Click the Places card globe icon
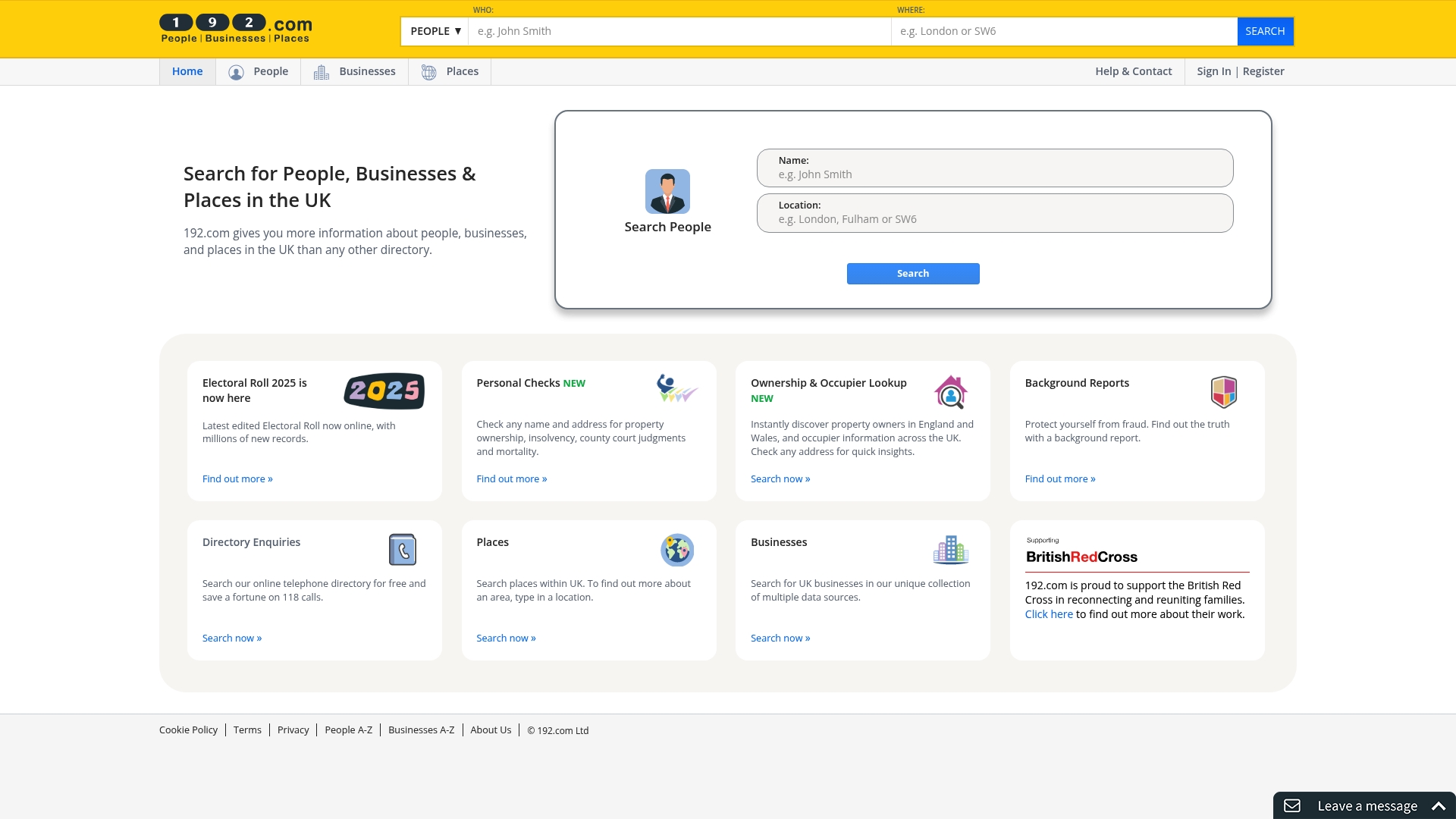Image resolution: width=1456 pixels, height=819 pixels. (677, 550)
